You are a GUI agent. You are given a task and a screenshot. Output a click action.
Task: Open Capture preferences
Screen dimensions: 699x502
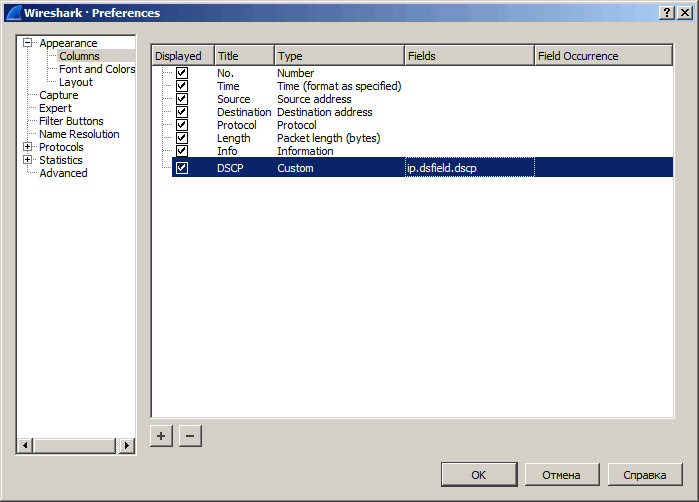coord(58,95)
